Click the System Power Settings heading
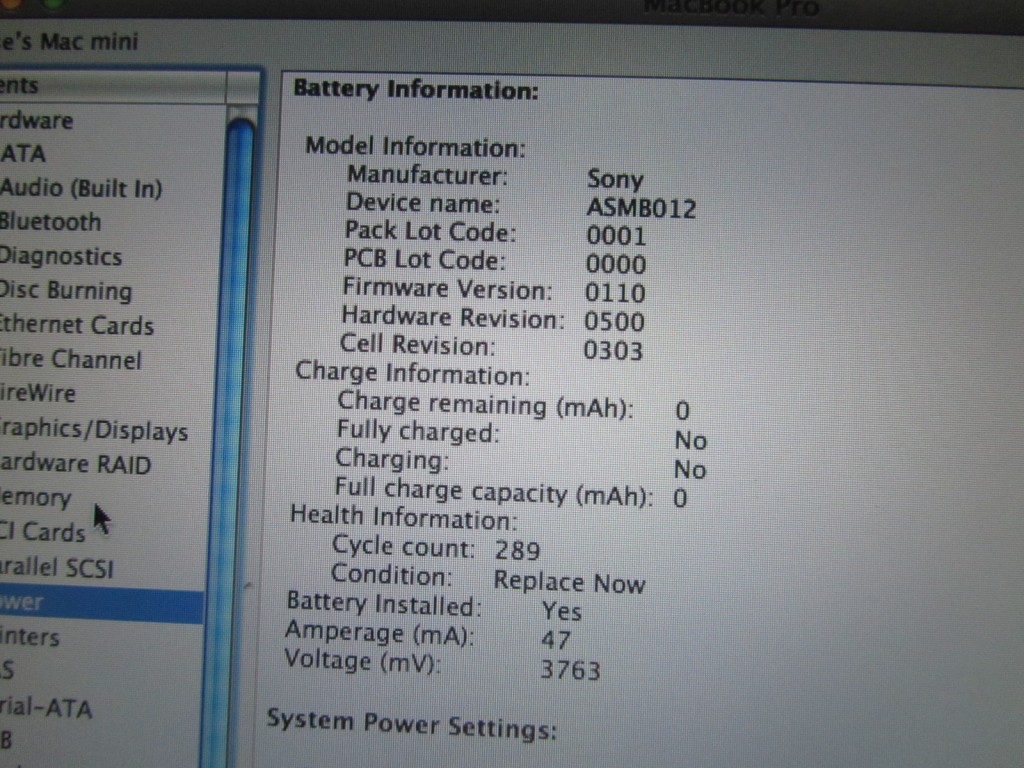This screenshot has height=768, width=1024. (x=411, y=724)
